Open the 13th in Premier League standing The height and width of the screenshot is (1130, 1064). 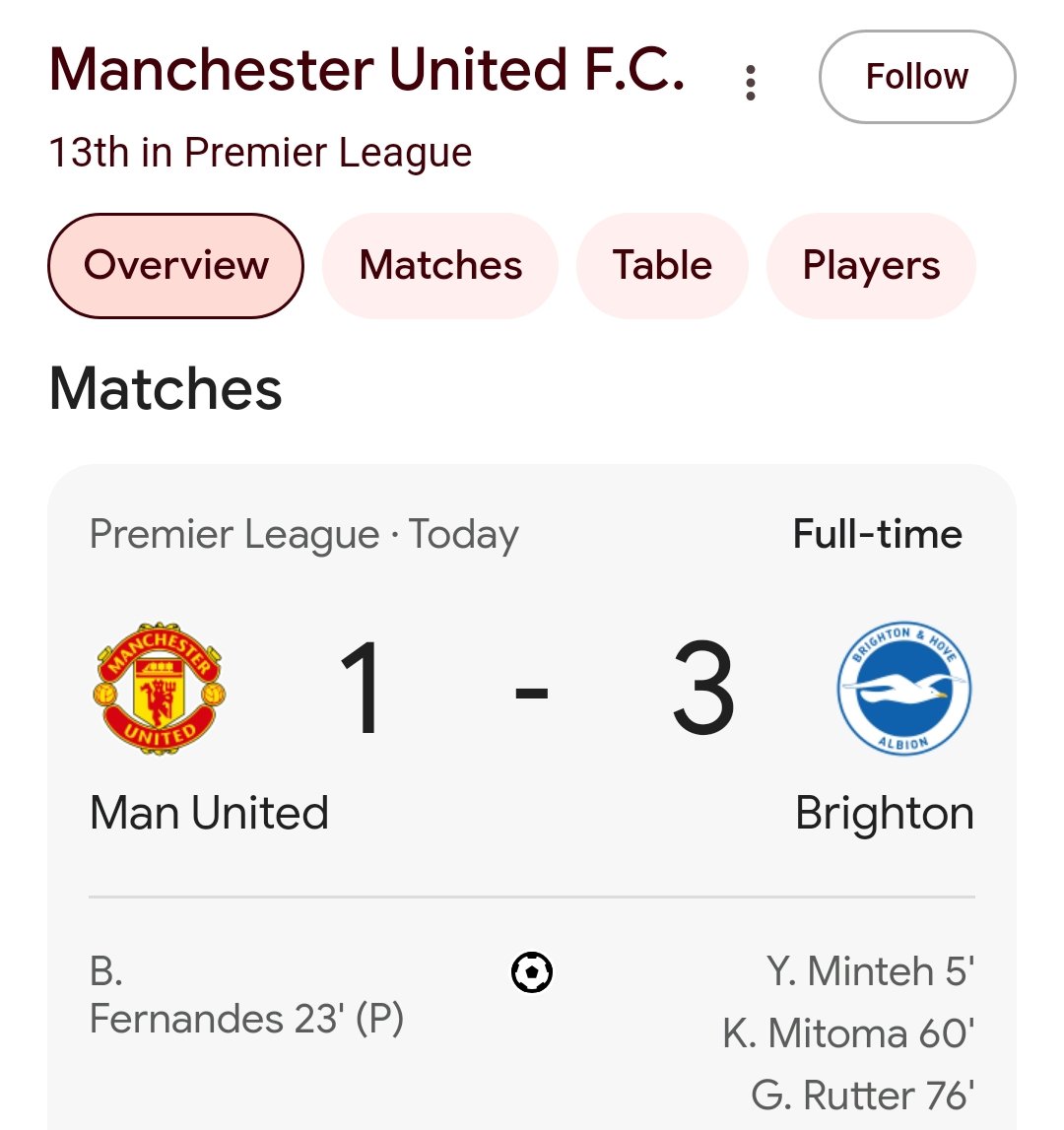(260, 153)
